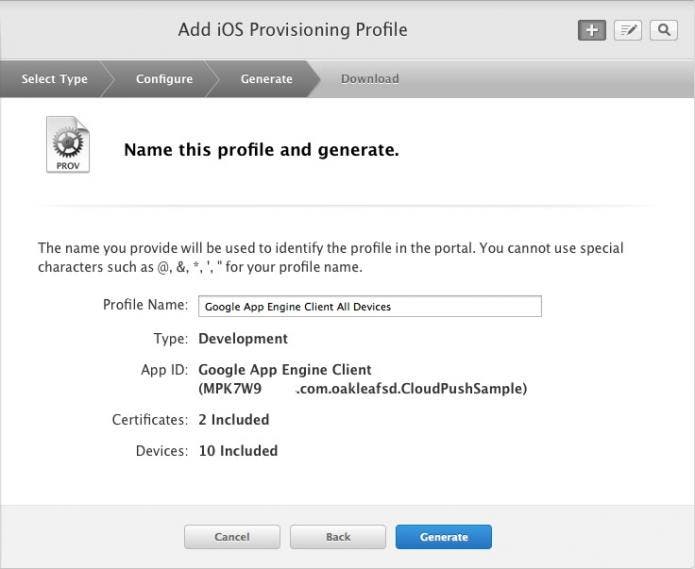The width and height of the screenshot is (695, 569).
Task: Click the 'Profile Name:' label
Action: [145, 305]
